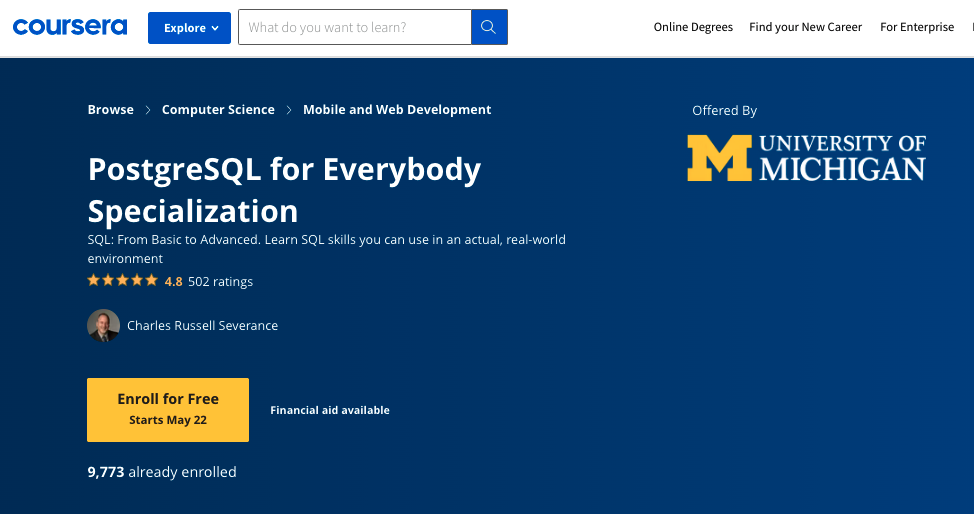974x514 pixels.
Task: Click Charles Russell Severance's profile photo
Action: point(104,325)
